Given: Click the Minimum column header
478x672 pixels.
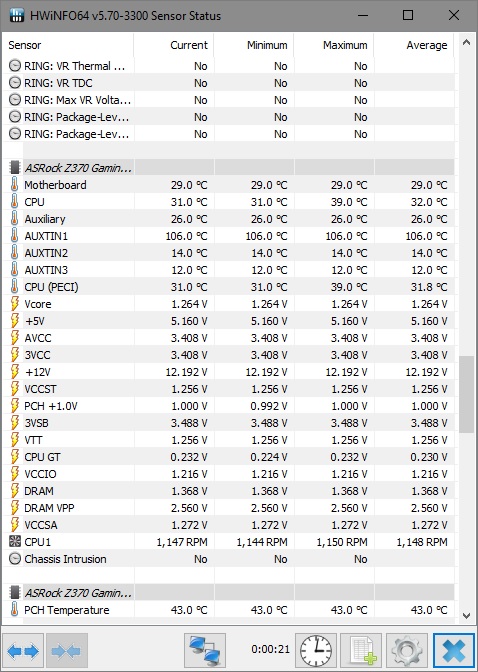Looking at the screenshot, I should 254,45.
